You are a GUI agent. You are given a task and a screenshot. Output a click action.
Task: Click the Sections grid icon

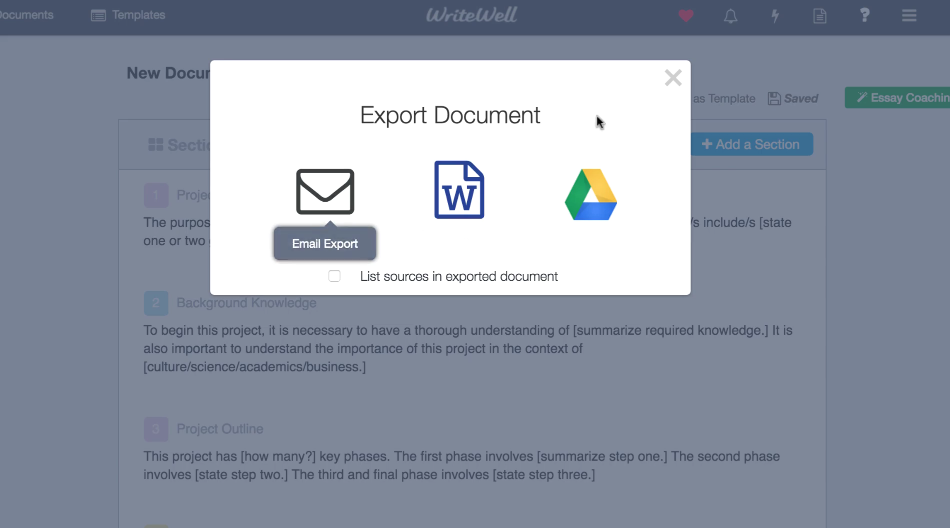point(156,144)
